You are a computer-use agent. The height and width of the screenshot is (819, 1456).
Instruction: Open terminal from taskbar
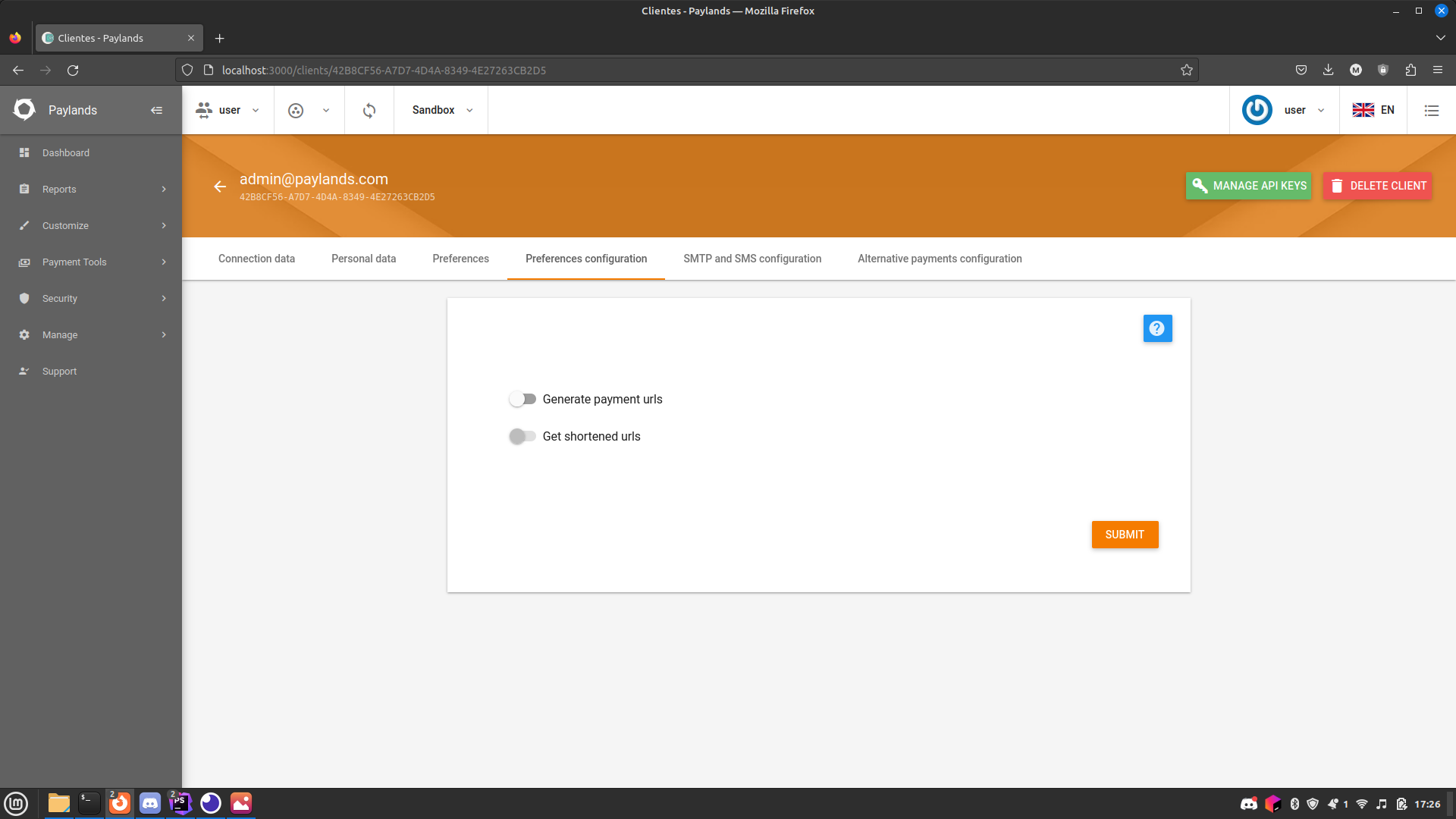point(89,803)
